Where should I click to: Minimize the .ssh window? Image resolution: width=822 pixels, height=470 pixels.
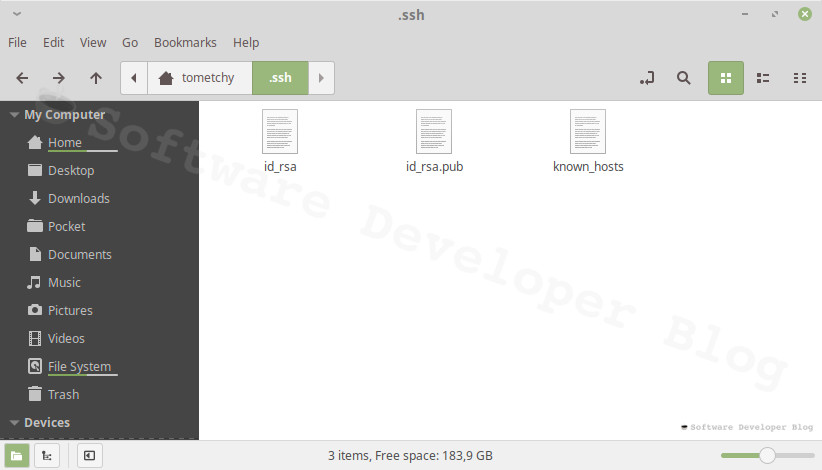click(745, 14)
